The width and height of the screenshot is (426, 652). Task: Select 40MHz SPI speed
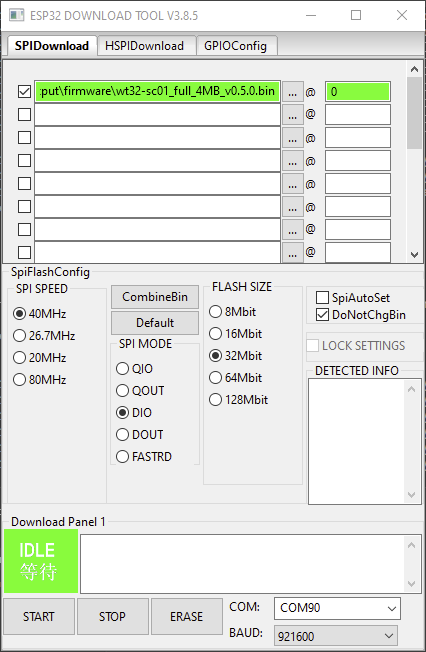pyautogui.click(x=40, y=314)
